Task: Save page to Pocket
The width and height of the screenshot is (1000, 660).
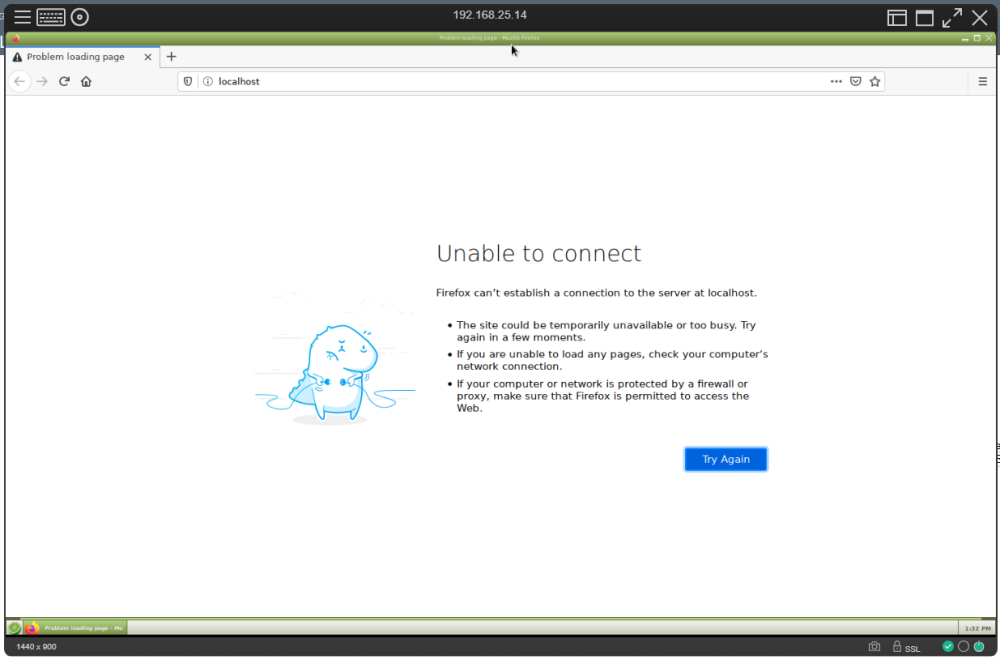Action: coord(856,82)
